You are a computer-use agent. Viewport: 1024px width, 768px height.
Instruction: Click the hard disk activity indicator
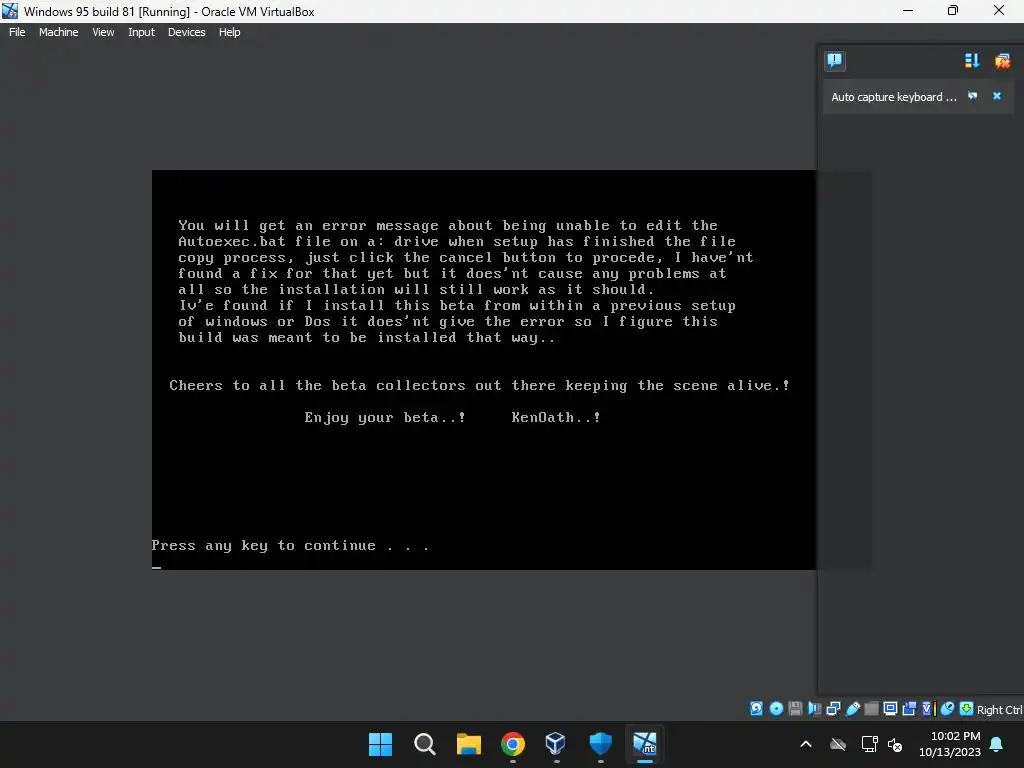coord(756,709)
